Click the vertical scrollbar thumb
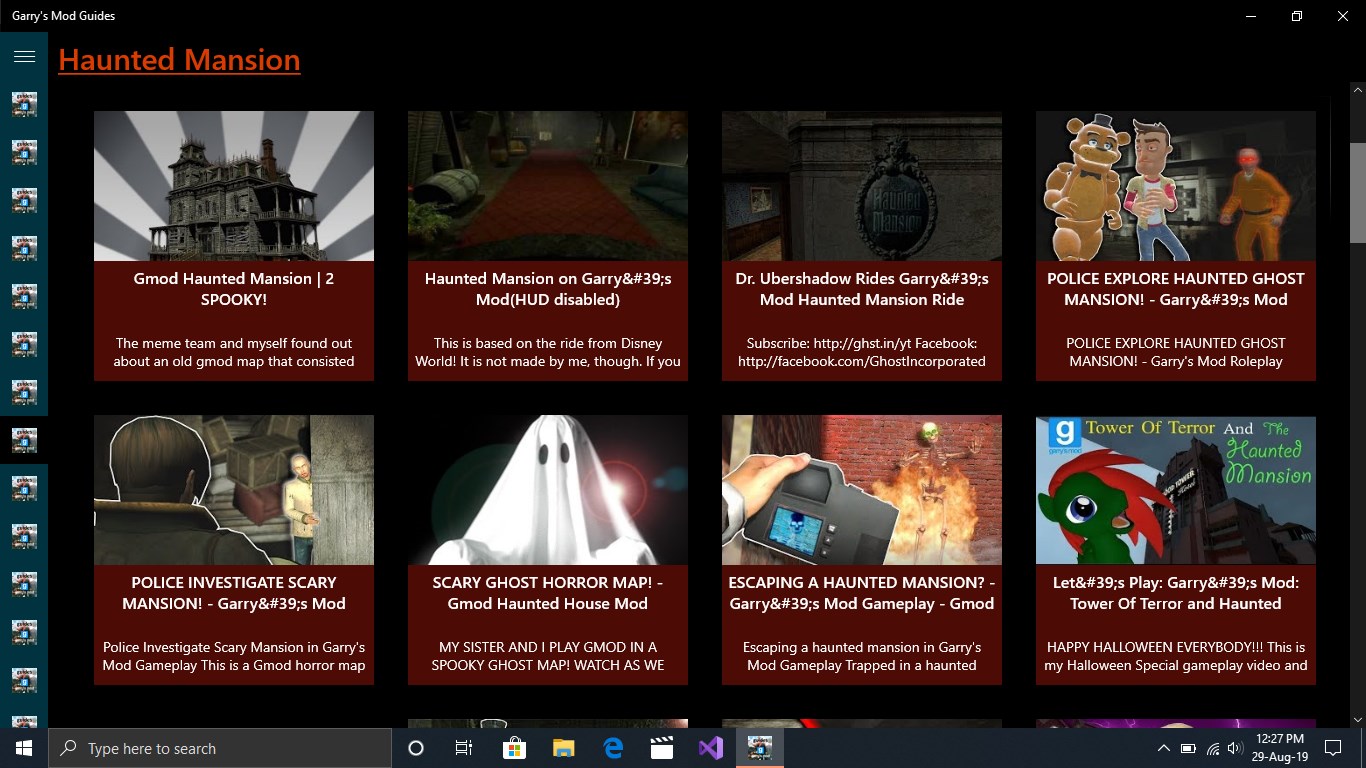 point(1357,192)
